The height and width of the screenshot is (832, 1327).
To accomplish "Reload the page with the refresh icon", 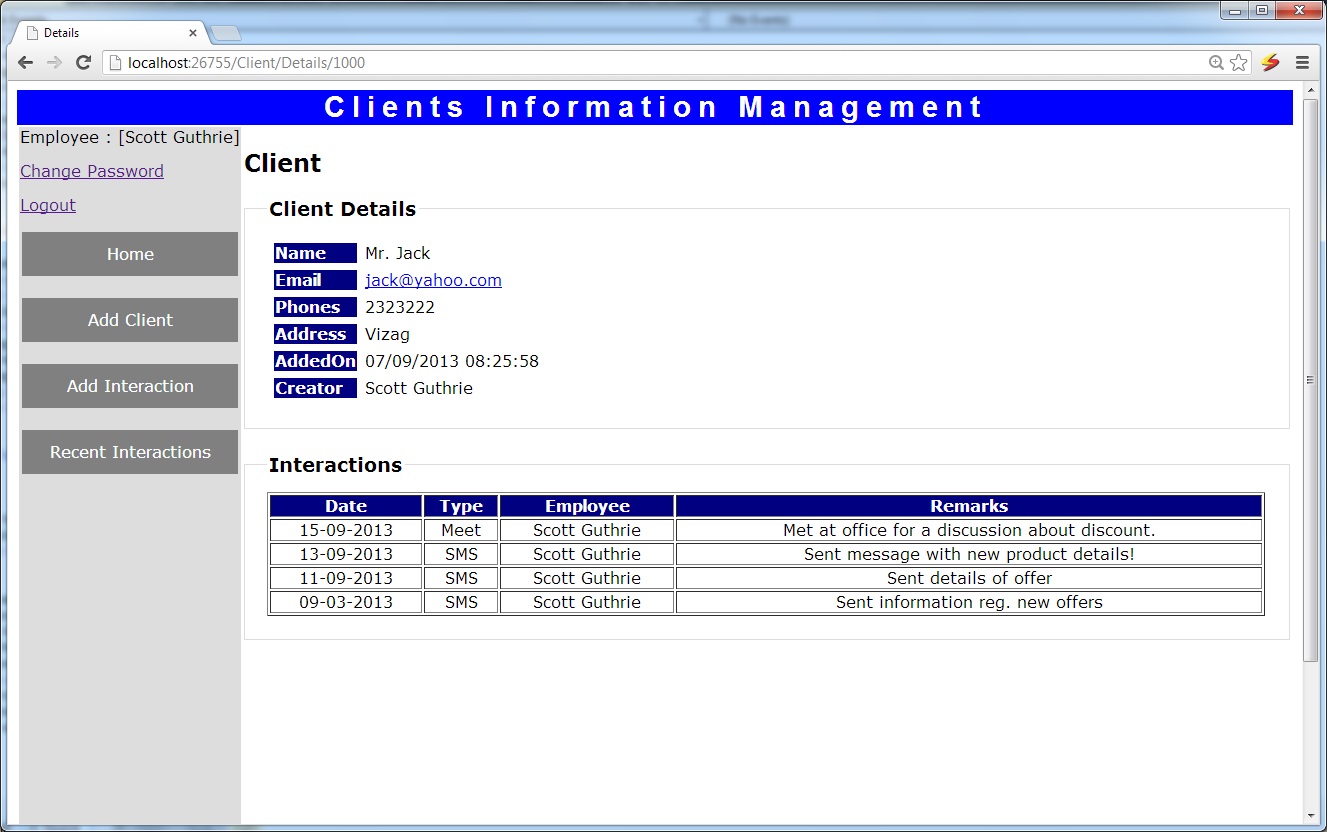I will (84, 62).
